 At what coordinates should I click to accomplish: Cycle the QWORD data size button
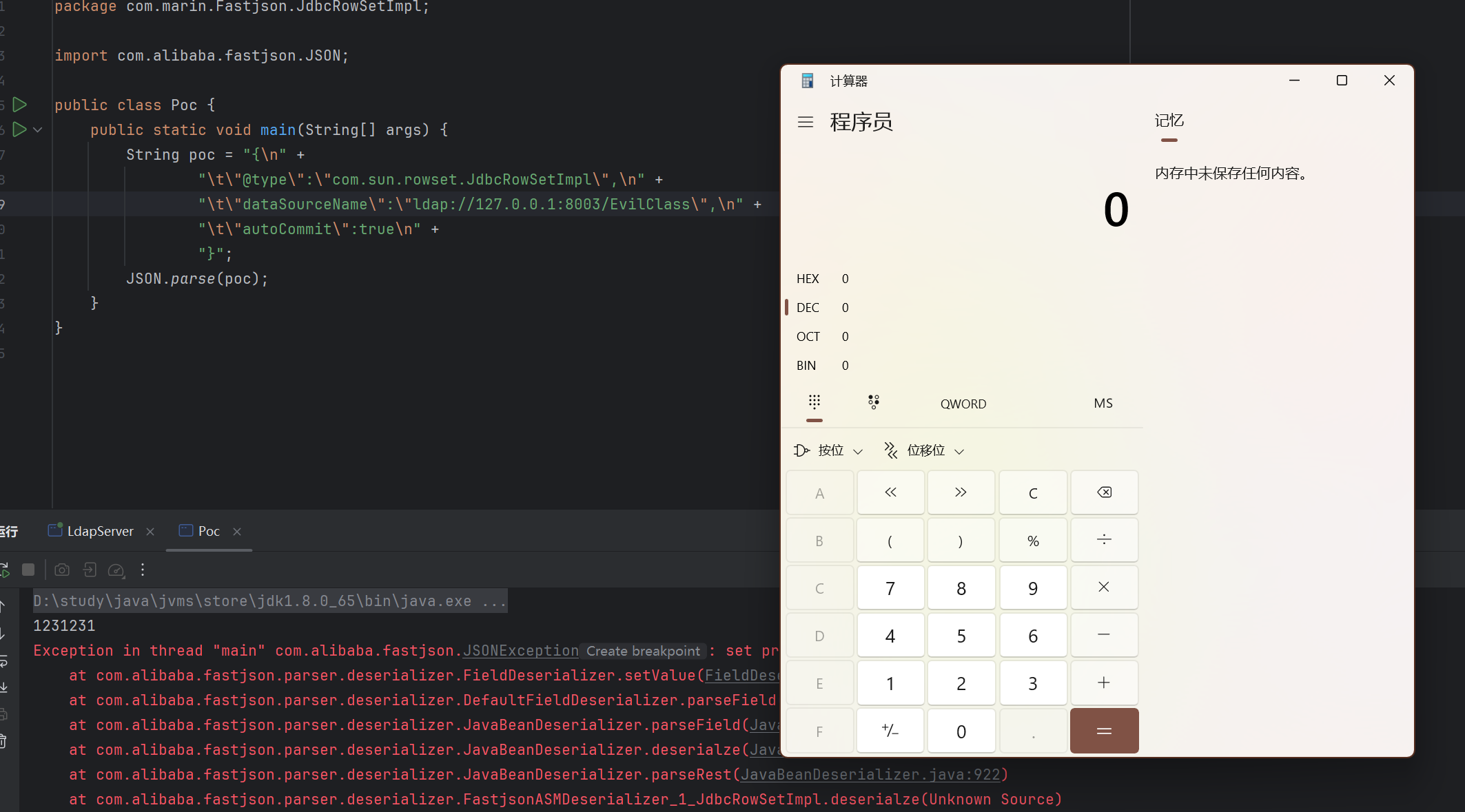[x=963, y=404]
